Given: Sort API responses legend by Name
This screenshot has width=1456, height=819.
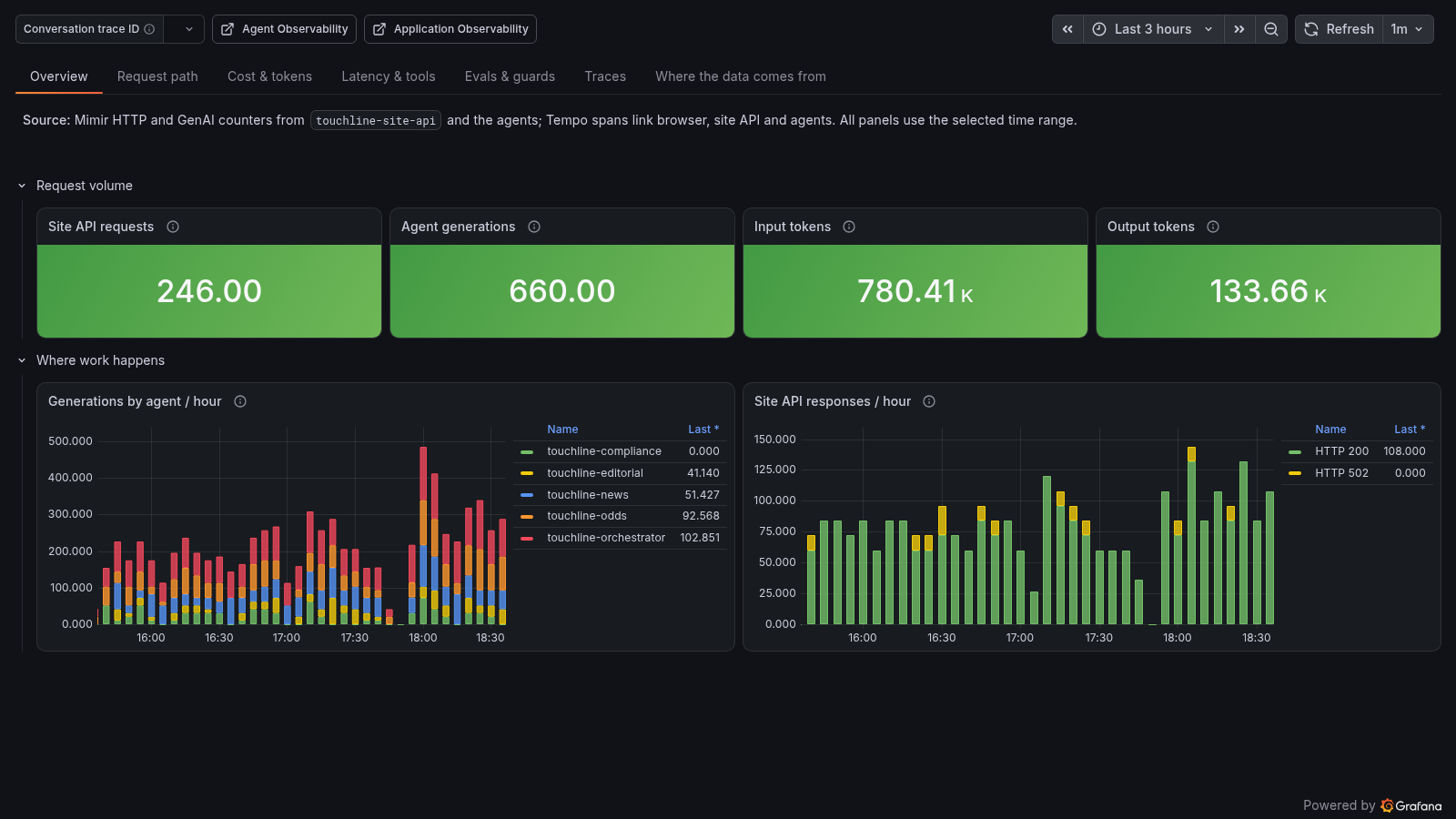Looking at the screenshot, I should 1330,430.
